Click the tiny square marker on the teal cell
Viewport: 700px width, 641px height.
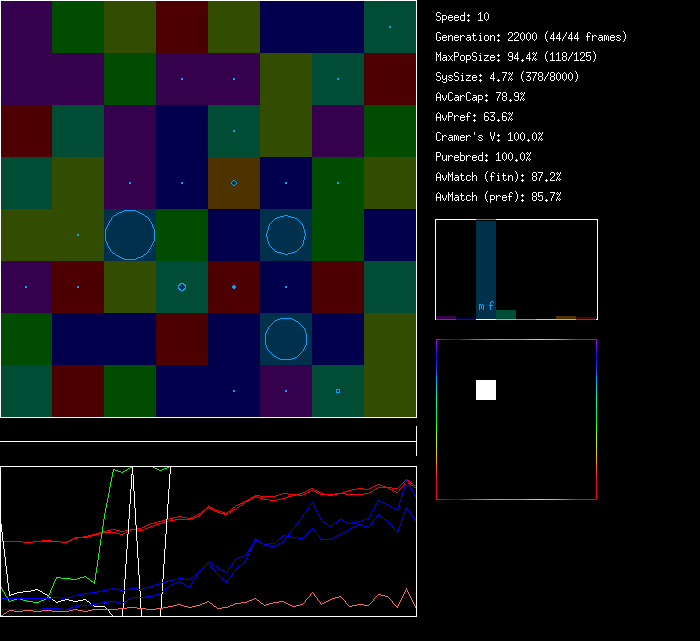point(338,391)
